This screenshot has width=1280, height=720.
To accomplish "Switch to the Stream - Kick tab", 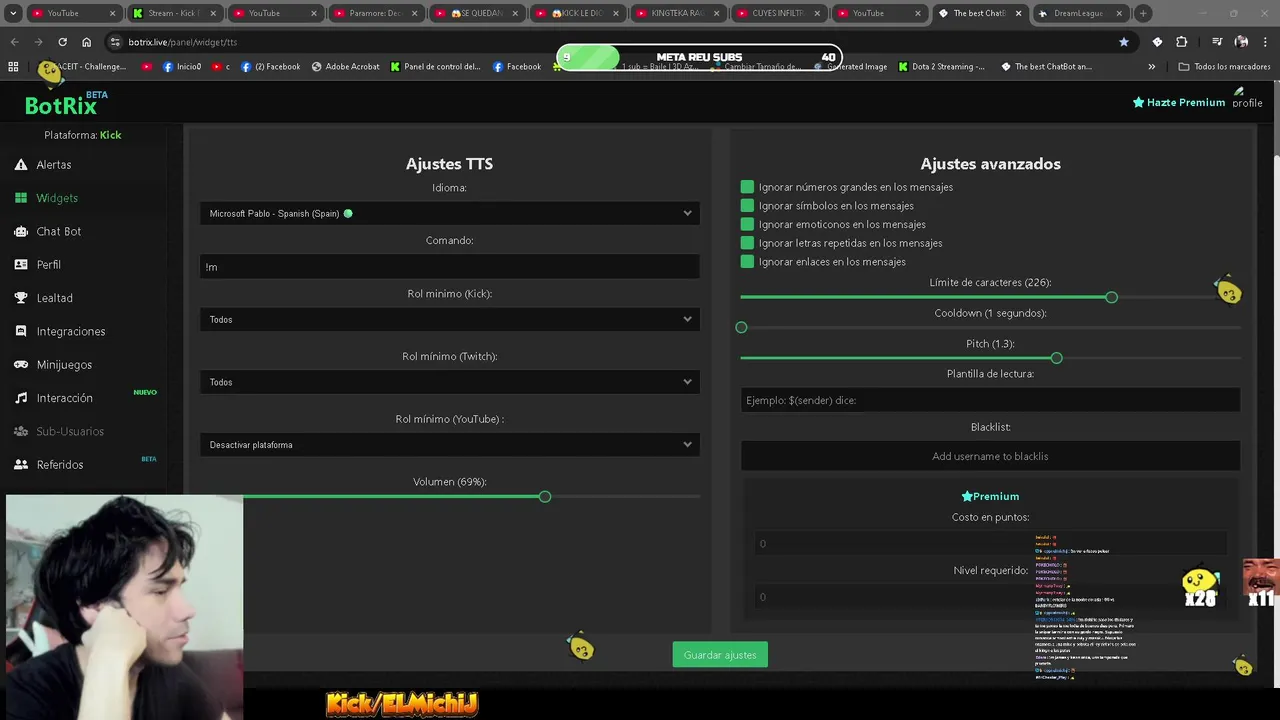I will point(173,13).
